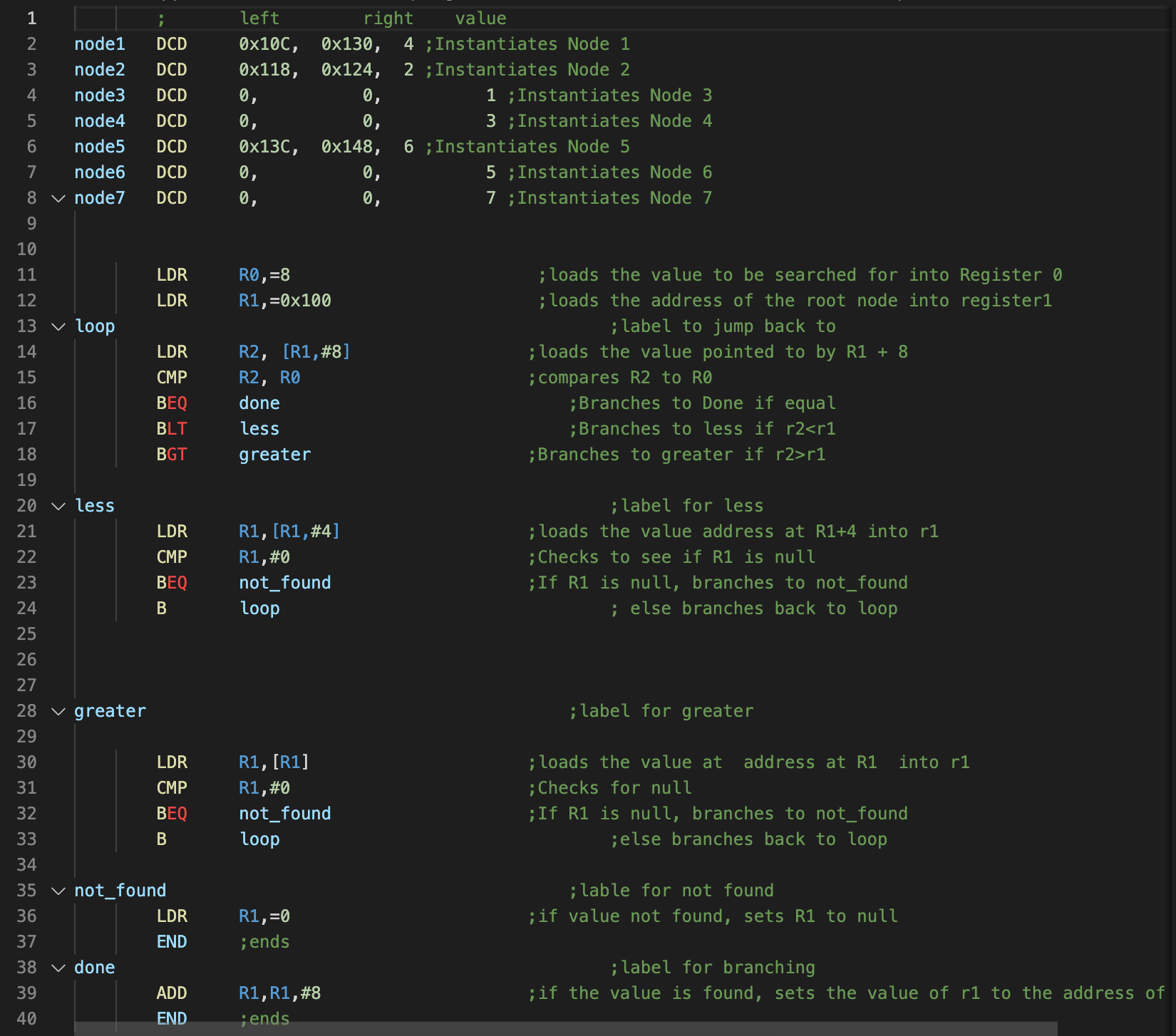Screen dimensions: 1176x1036
Task: Click the R1,#0 operand on line 22
Action: [264, 557]
